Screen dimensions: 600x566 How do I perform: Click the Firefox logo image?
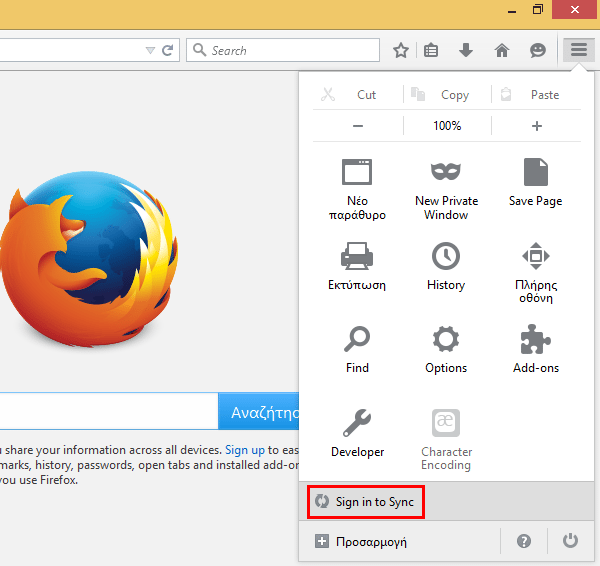89,260
